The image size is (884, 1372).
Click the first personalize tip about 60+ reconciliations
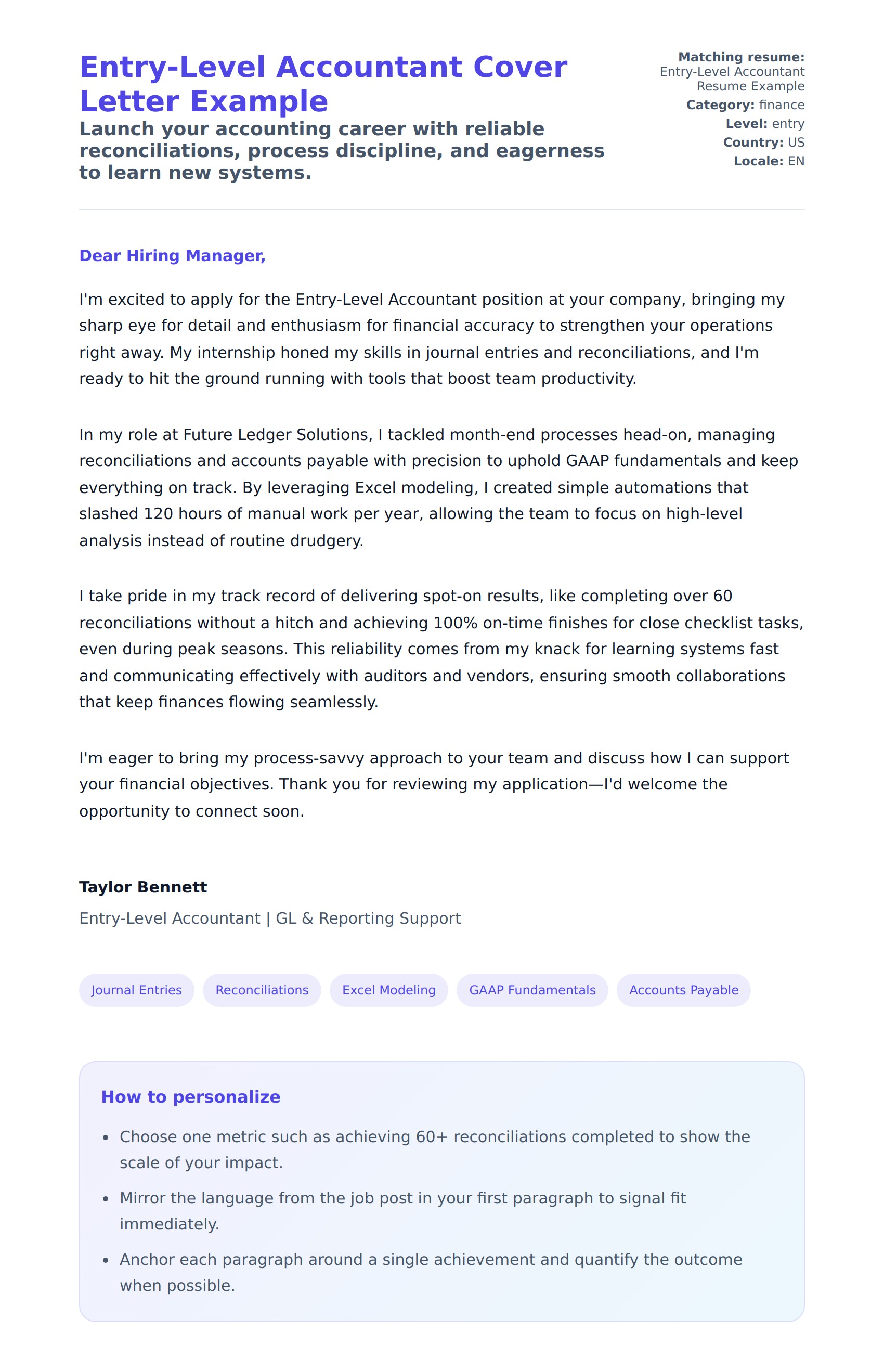coord(435,1149)
